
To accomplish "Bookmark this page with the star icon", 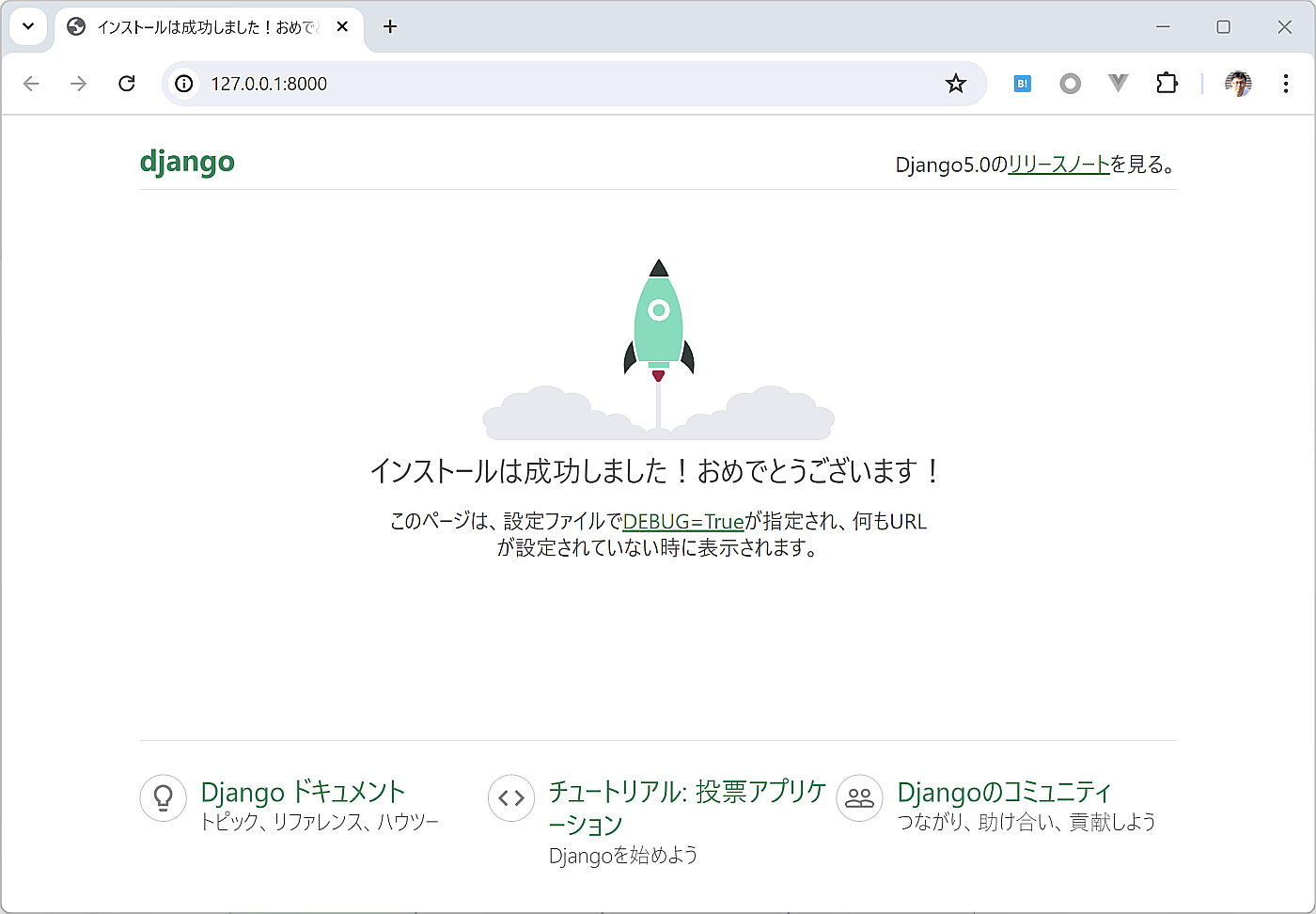I will (956, 84).
